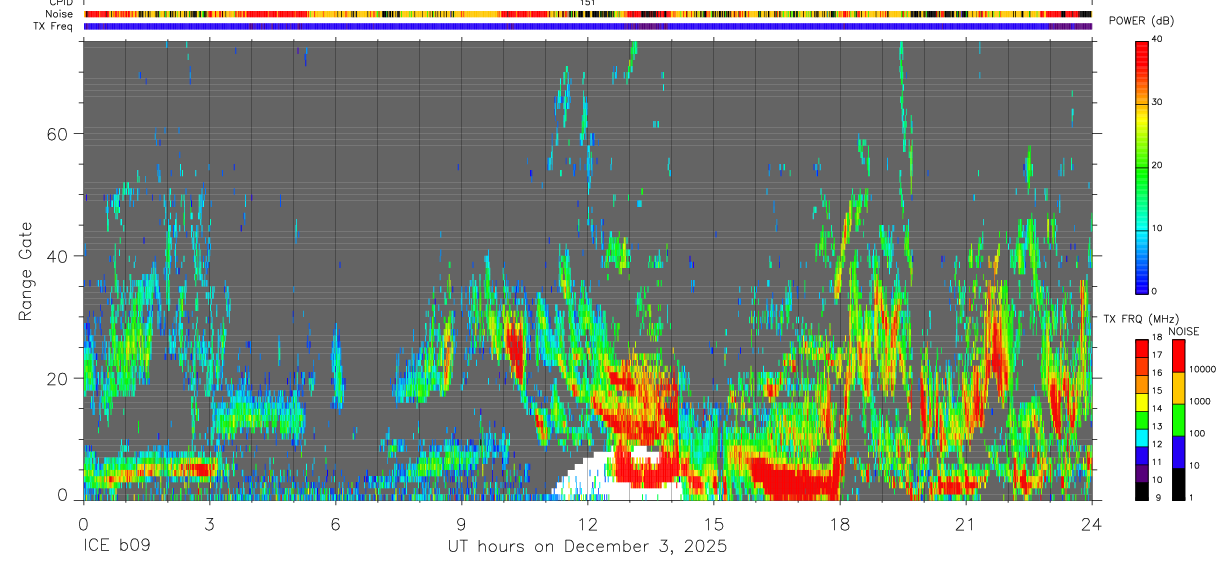This screenshot has height=567, width=1228.
Task: Click the '6' tick on the UT hours axis
Action: click(335, 523)
